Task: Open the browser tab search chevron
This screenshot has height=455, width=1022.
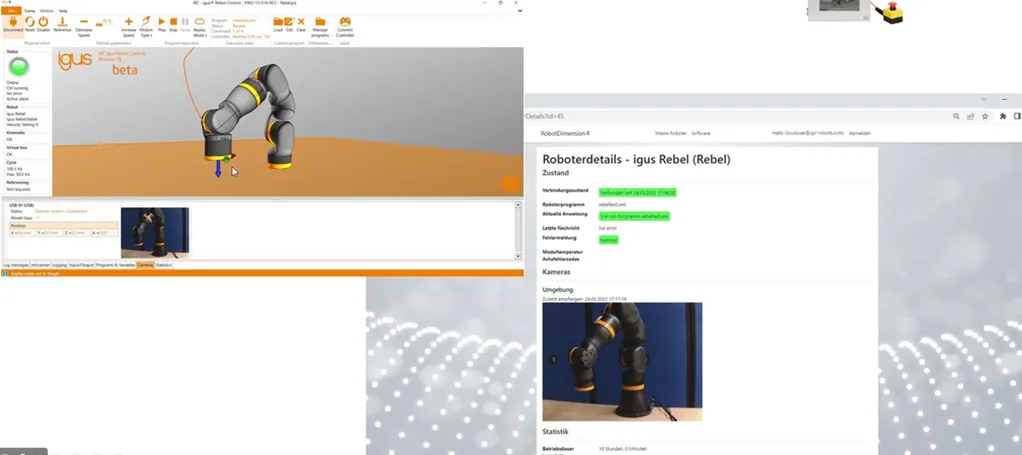Action: tap(984, 99)
